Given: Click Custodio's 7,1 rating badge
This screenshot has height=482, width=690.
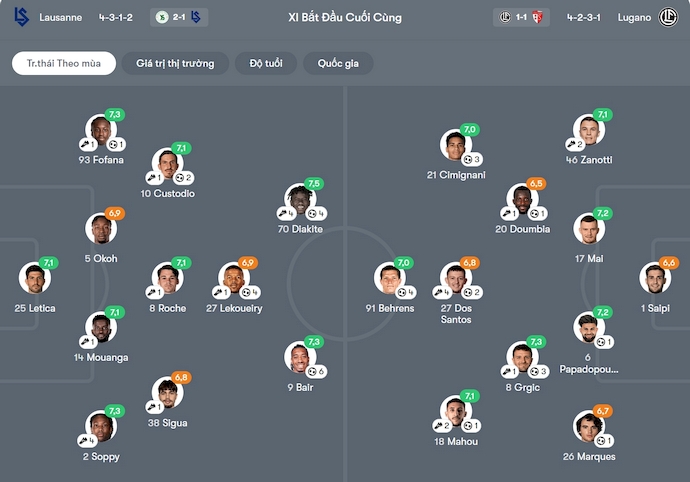Looking at the screenshot, I should point(181,148).
